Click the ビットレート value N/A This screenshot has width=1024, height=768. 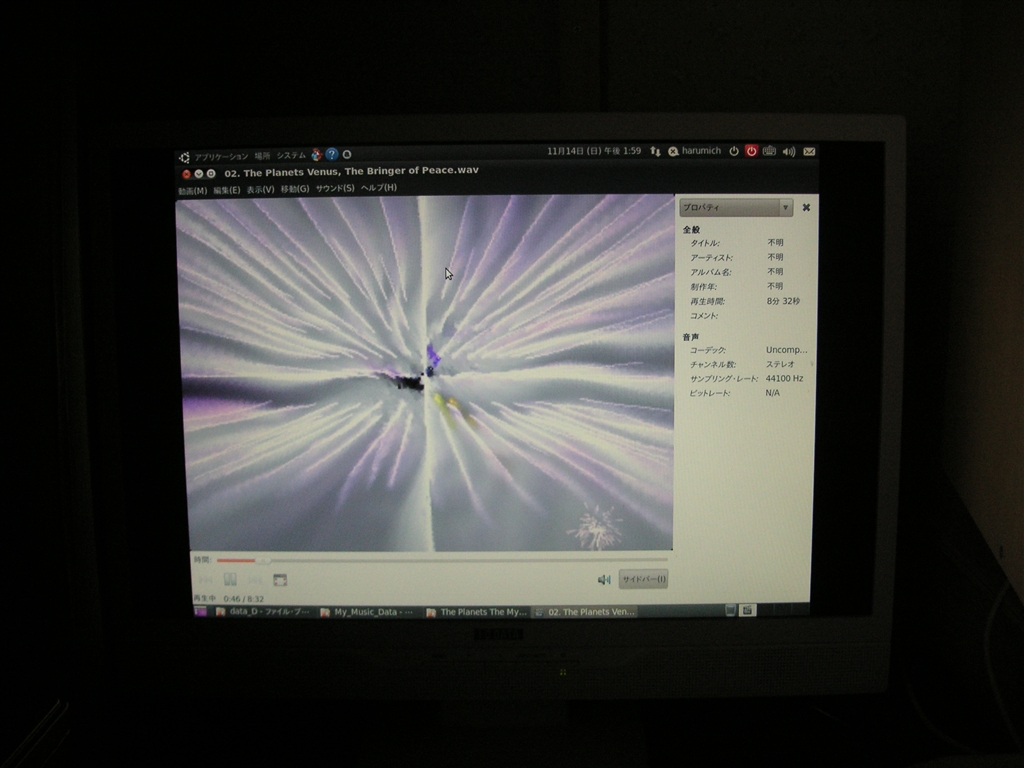point(773,392)
